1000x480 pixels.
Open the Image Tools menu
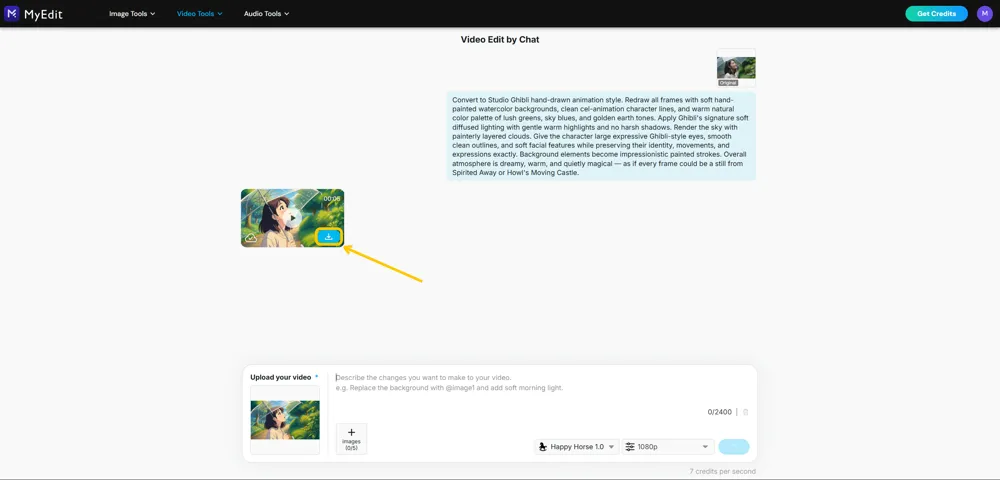[x=132, y=13]
